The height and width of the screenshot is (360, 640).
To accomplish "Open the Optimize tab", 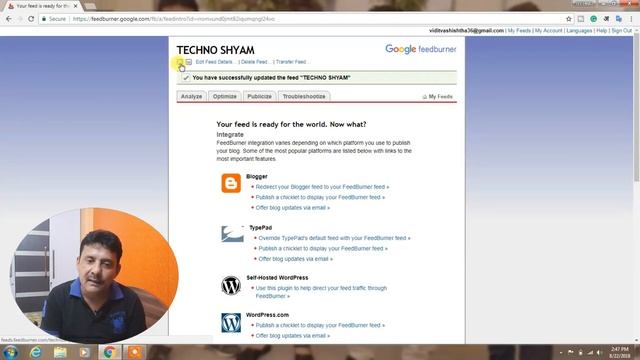I will (x=224, y=96).
